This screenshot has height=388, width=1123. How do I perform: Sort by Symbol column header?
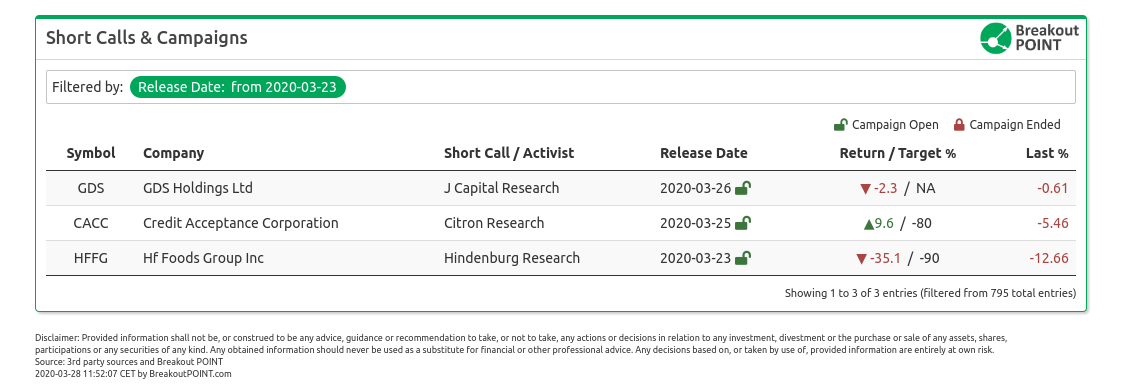pyautogui.click(x=91, y=153)
